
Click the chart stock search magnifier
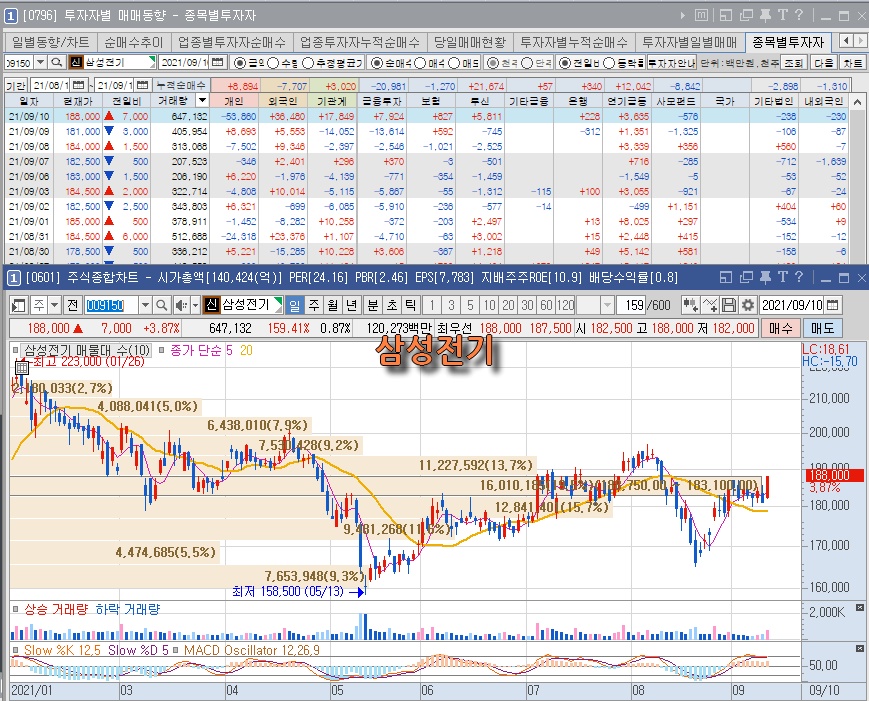pos(161,305)
